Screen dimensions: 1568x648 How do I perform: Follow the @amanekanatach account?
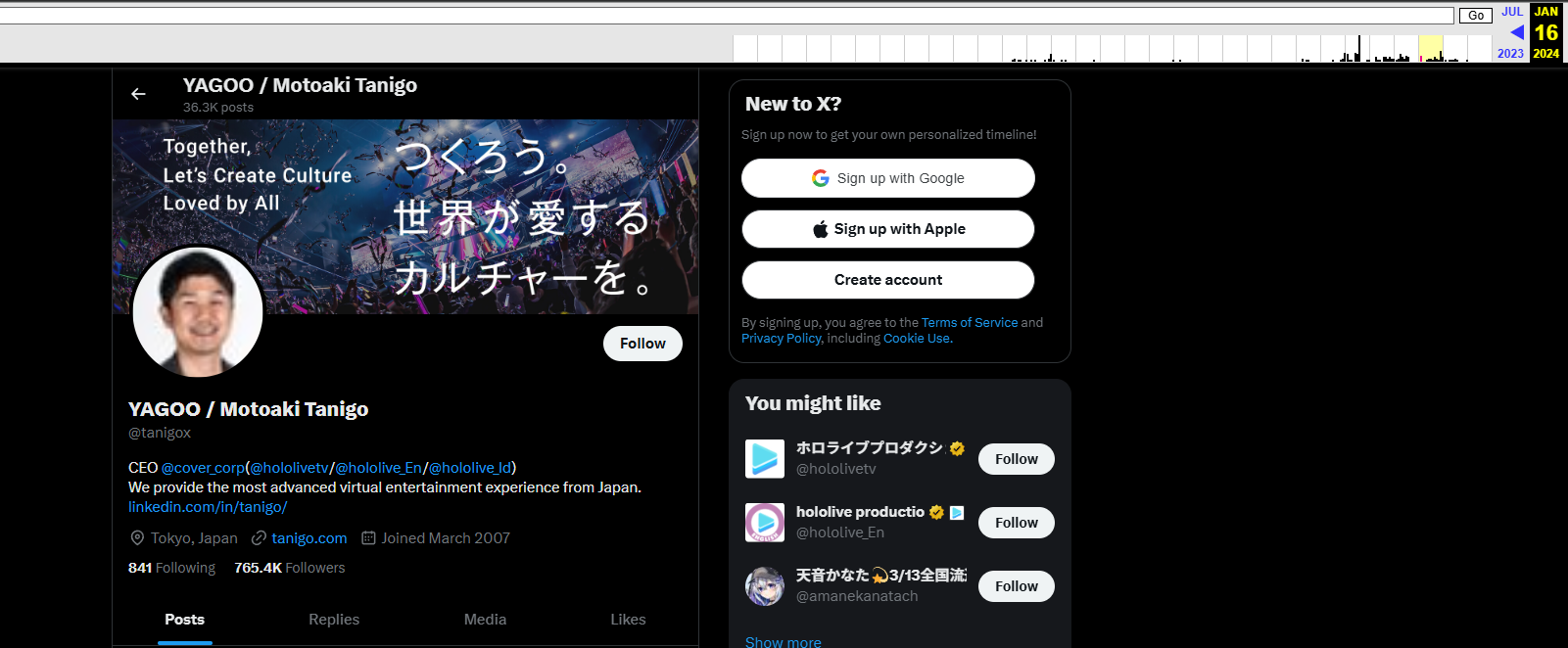point(1017,586)
